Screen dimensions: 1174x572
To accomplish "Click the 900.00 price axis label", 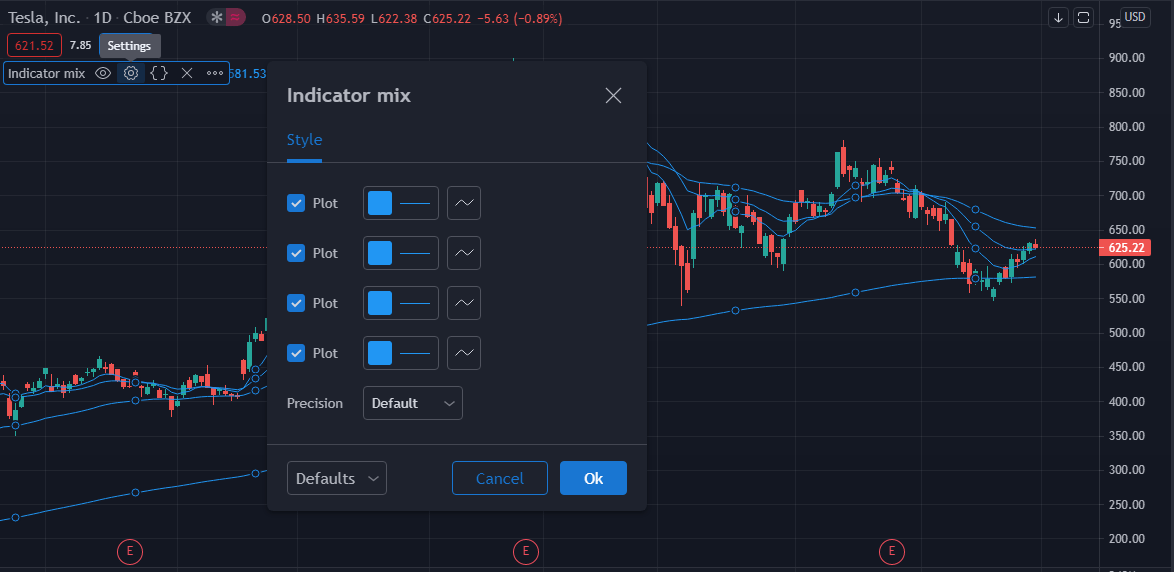I will click(x=1127, y=58).
